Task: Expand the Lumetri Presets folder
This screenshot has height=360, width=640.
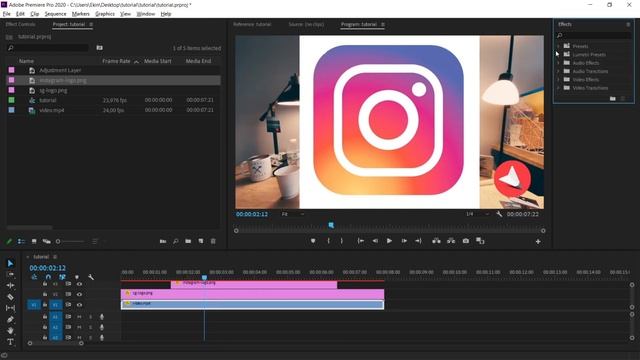Action: coord(558,54)
